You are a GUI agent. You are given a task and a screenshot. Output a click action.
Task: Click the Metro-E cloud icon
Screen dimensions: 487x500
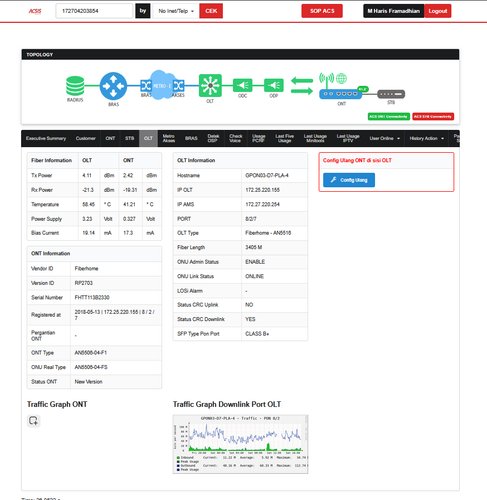point(162,85)
